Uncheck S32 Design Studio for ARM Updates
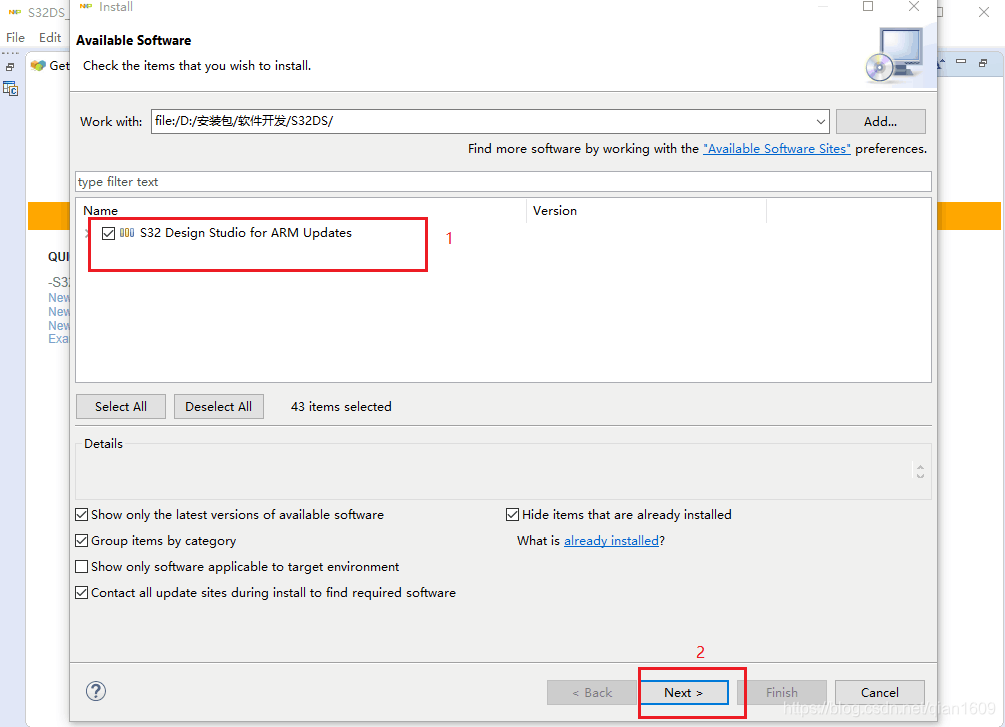 (x=108, y=233)
